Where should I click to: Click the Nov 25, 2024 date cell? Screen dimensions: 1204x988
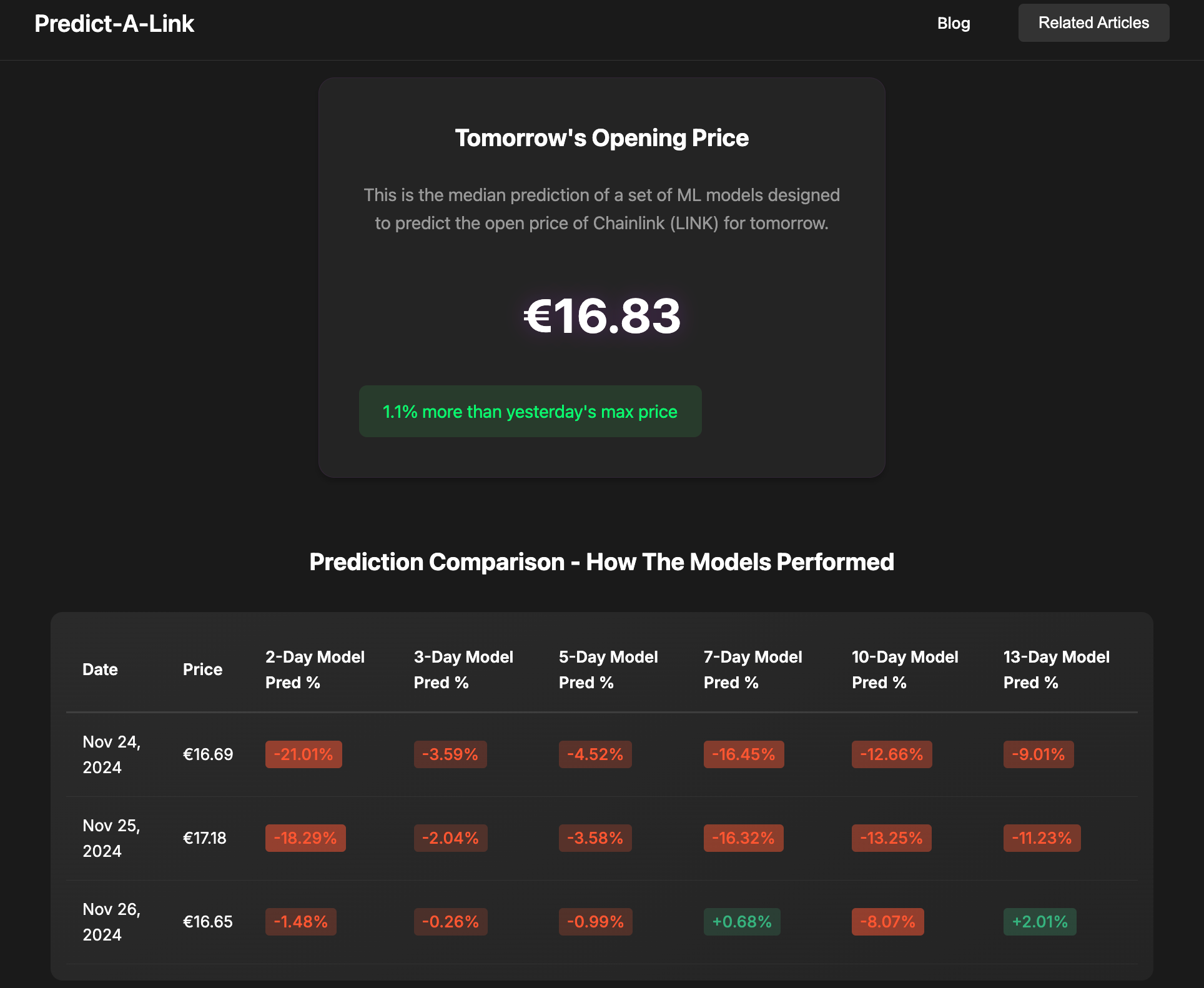point(111,838)
